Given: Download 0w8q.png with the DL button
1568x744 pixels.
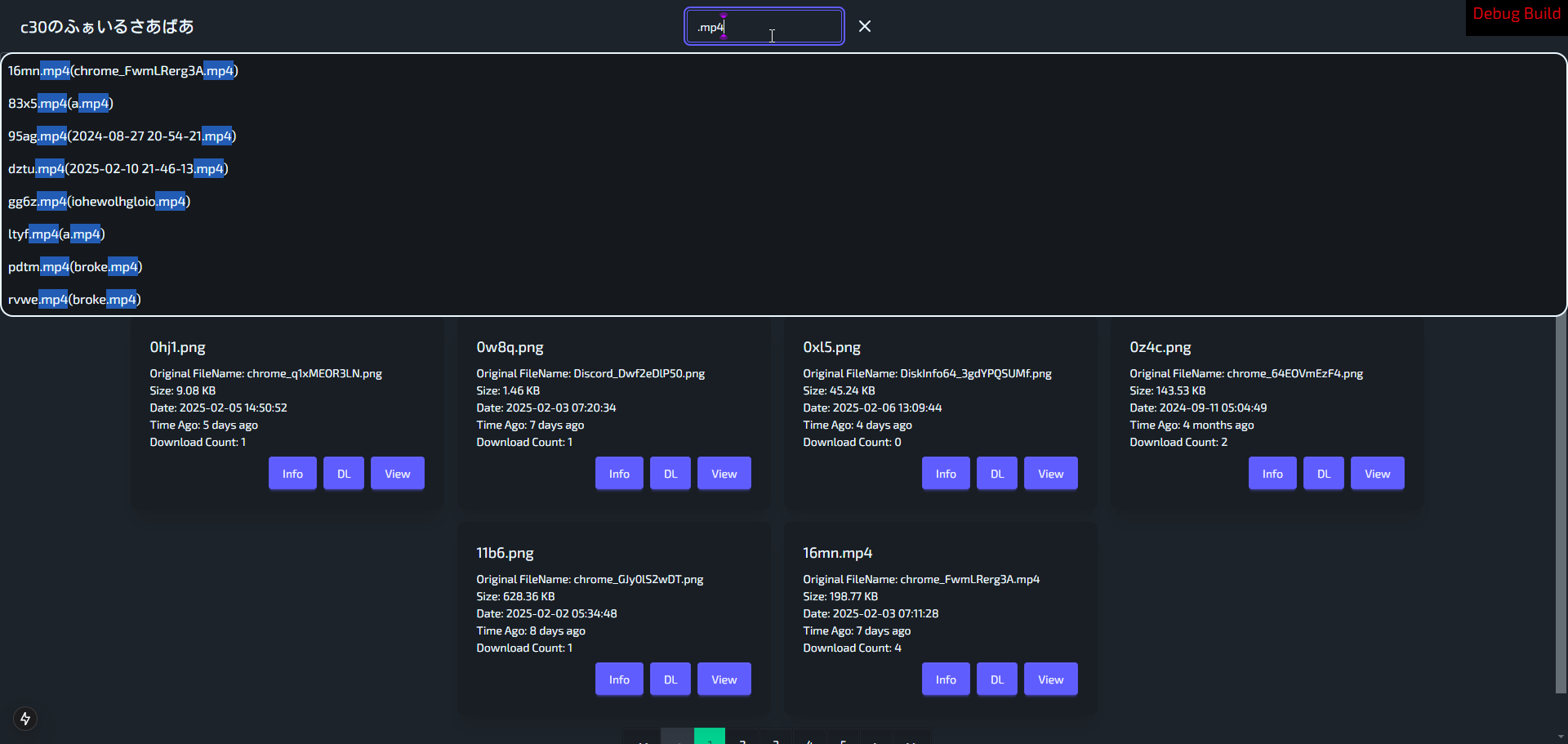Looking at the screenshot, I should pyautogui.click(x=670, y=474).
